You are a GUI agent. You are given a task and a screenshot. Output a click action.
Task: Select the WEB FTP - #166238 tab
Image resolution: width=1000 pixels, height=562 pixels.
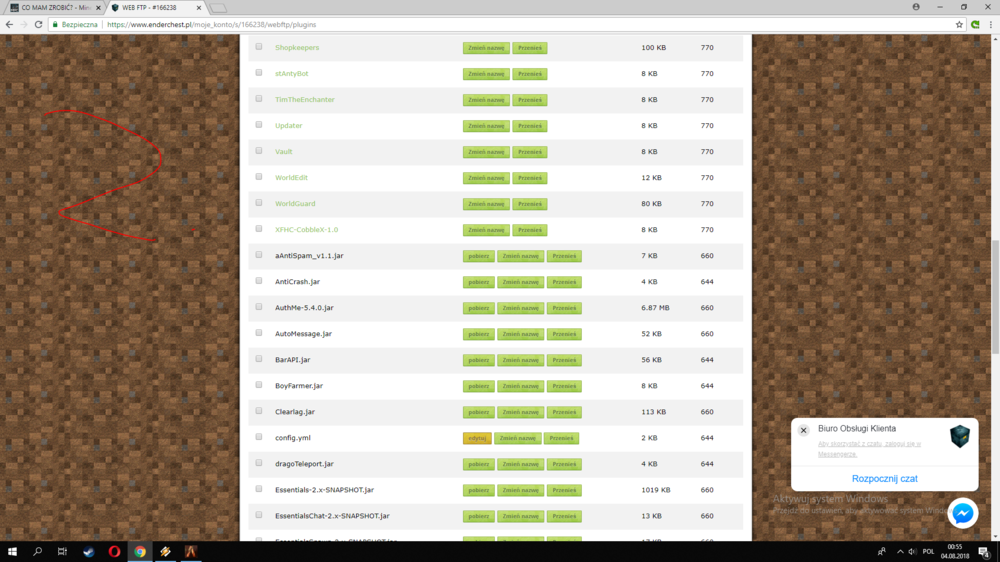coord(155,8)
